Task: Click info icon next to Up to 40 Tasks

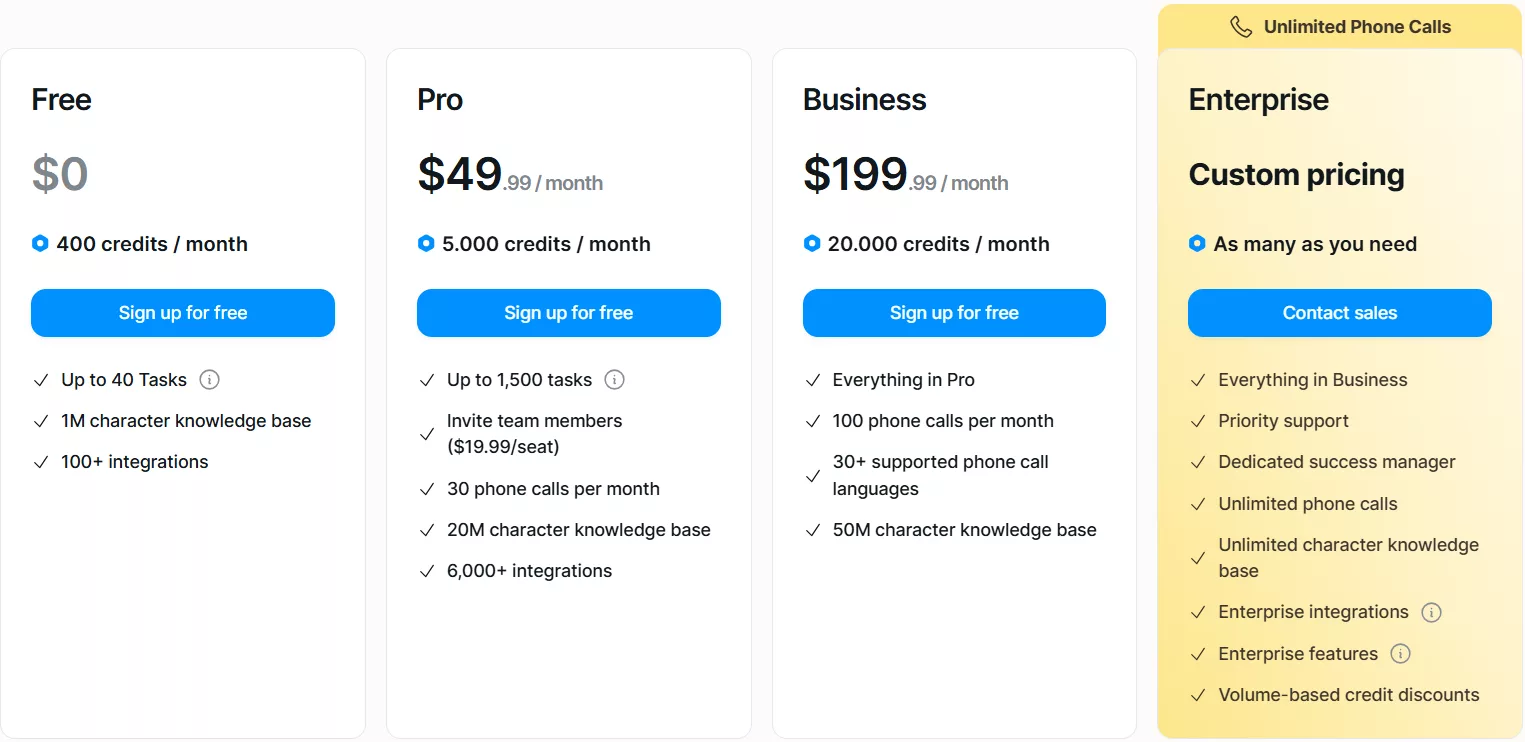Action: click(209, 380)
